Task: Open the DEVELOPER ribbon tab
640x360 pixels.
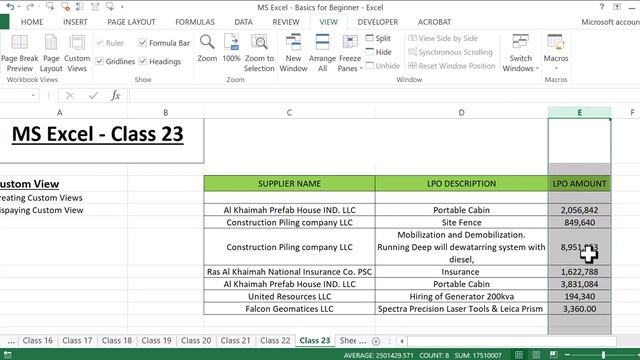Action: coord(378,22)
